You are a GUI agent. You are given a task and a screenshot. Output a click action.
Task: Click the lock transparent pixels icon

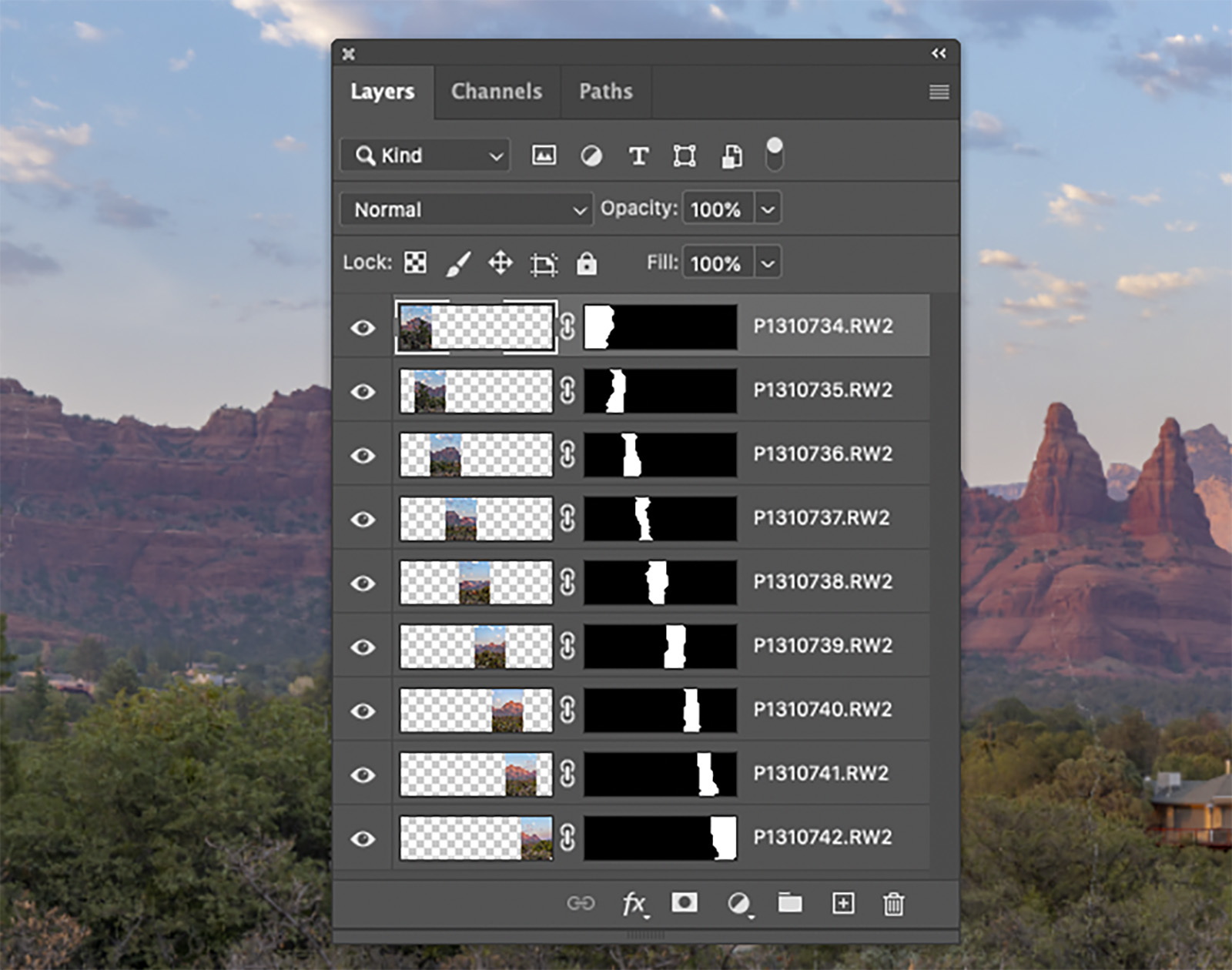click(416, 263)
